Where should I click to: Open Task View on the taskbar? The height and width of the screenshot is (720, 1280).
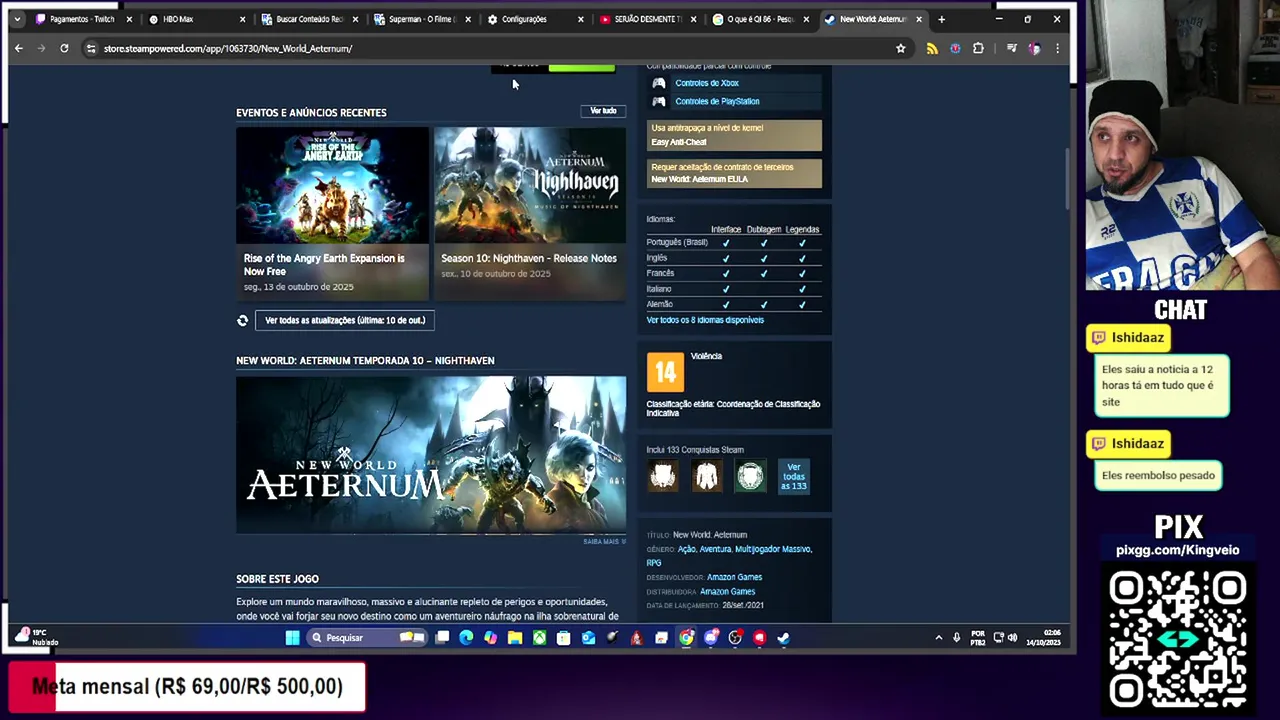pos(442,637)
